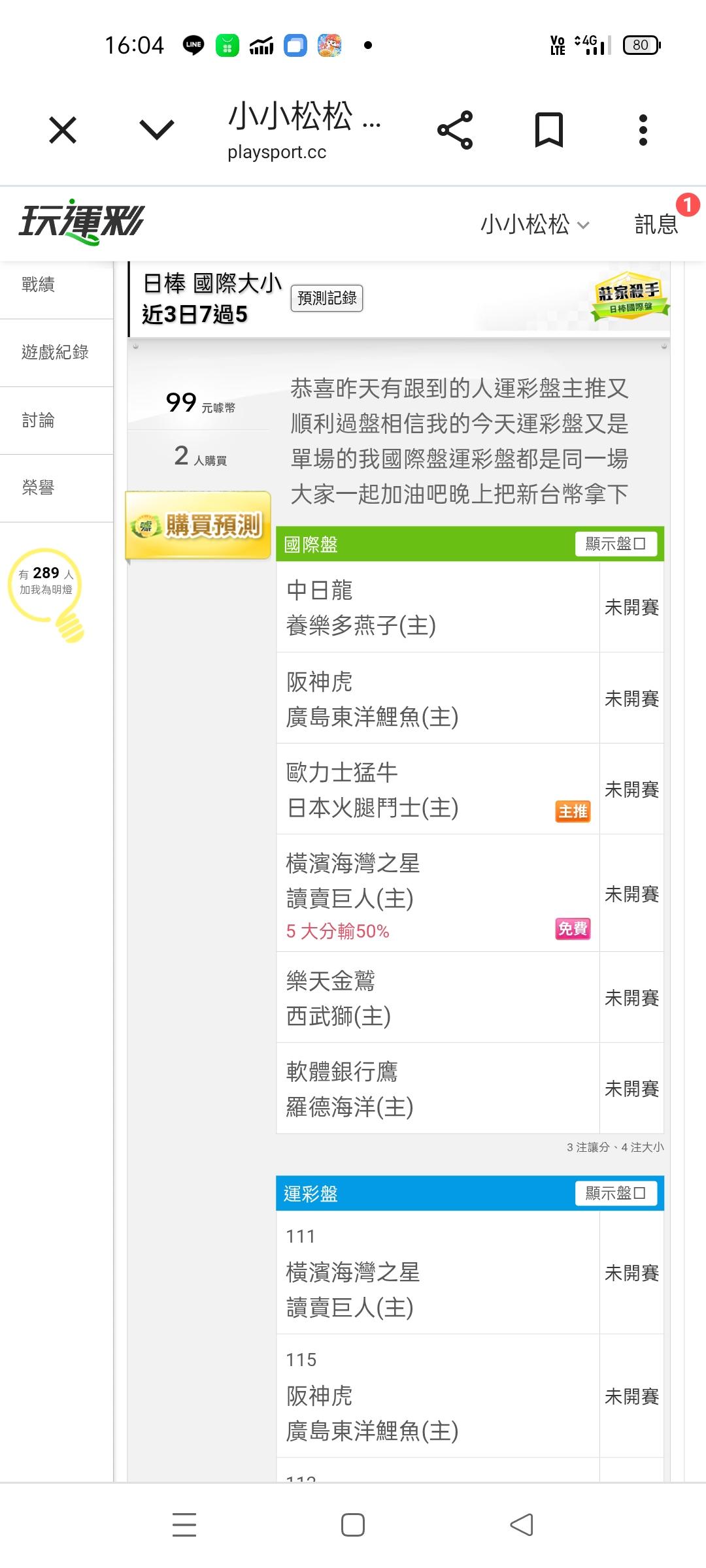Switch to the 討論 sidebar tab
Viewport: 706px width, 1568px height.
click(x=38, y=420)
